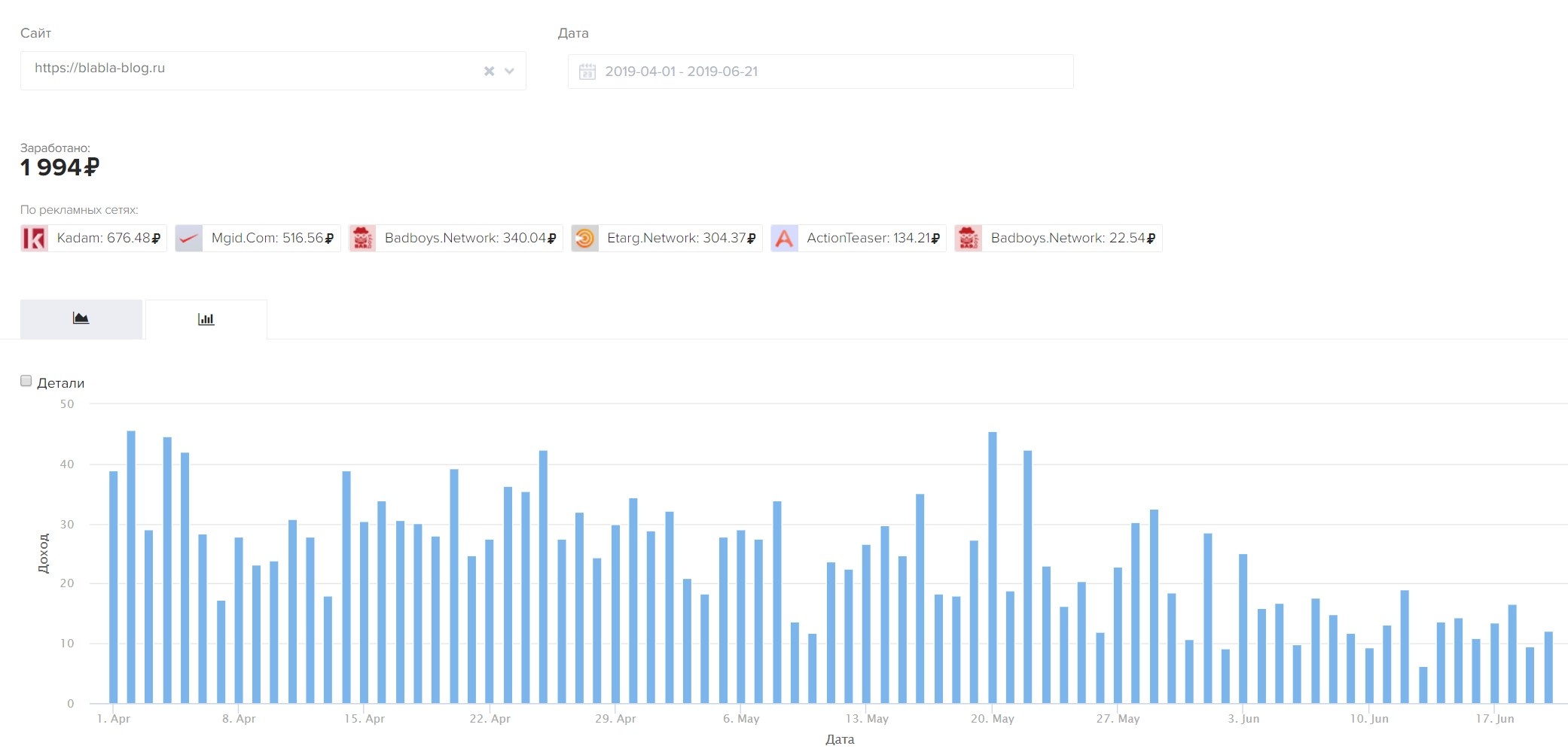Click the Mgid.Com network logo icon

click(x=189, y=239)
